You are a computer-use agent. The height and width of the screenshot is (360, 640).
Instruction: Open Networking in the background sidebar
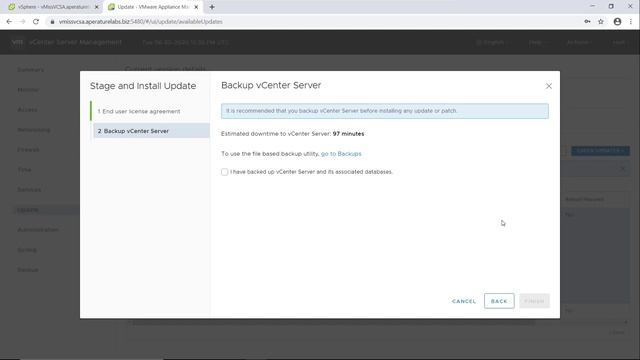point(34,130)
